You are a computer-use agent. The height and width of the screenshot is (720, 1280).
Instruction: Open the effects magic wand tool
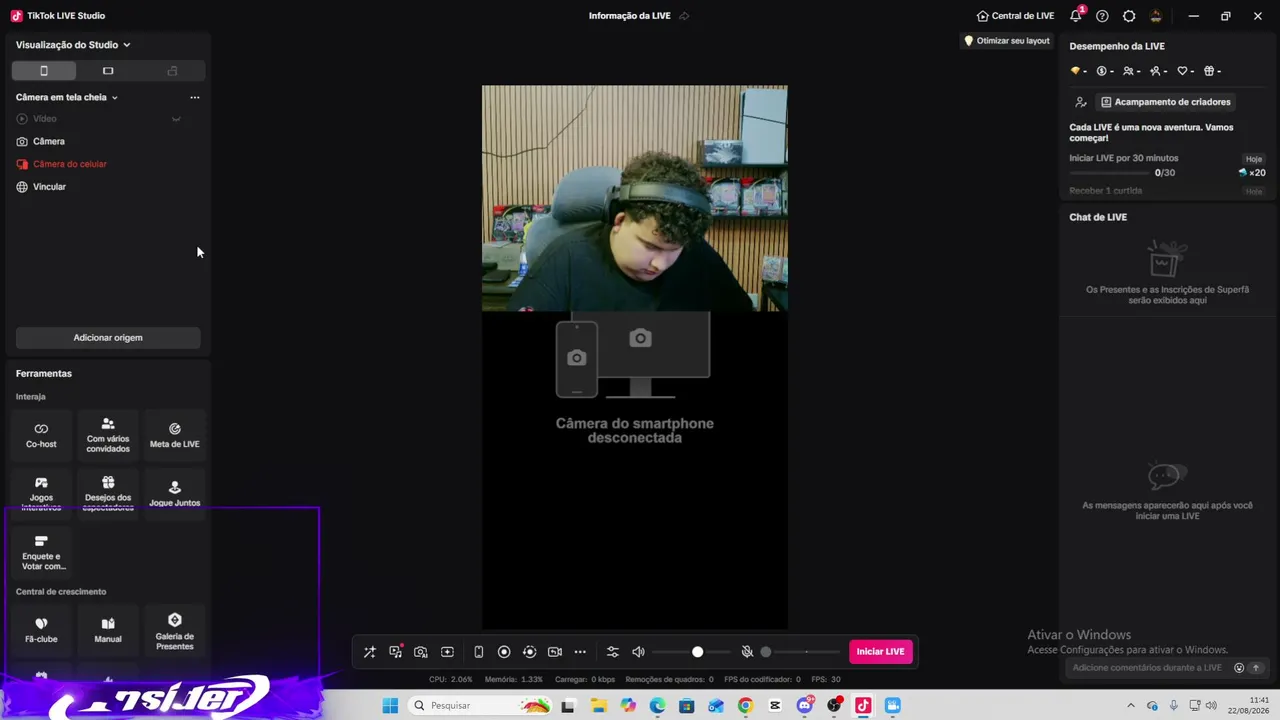pos(369,652)
